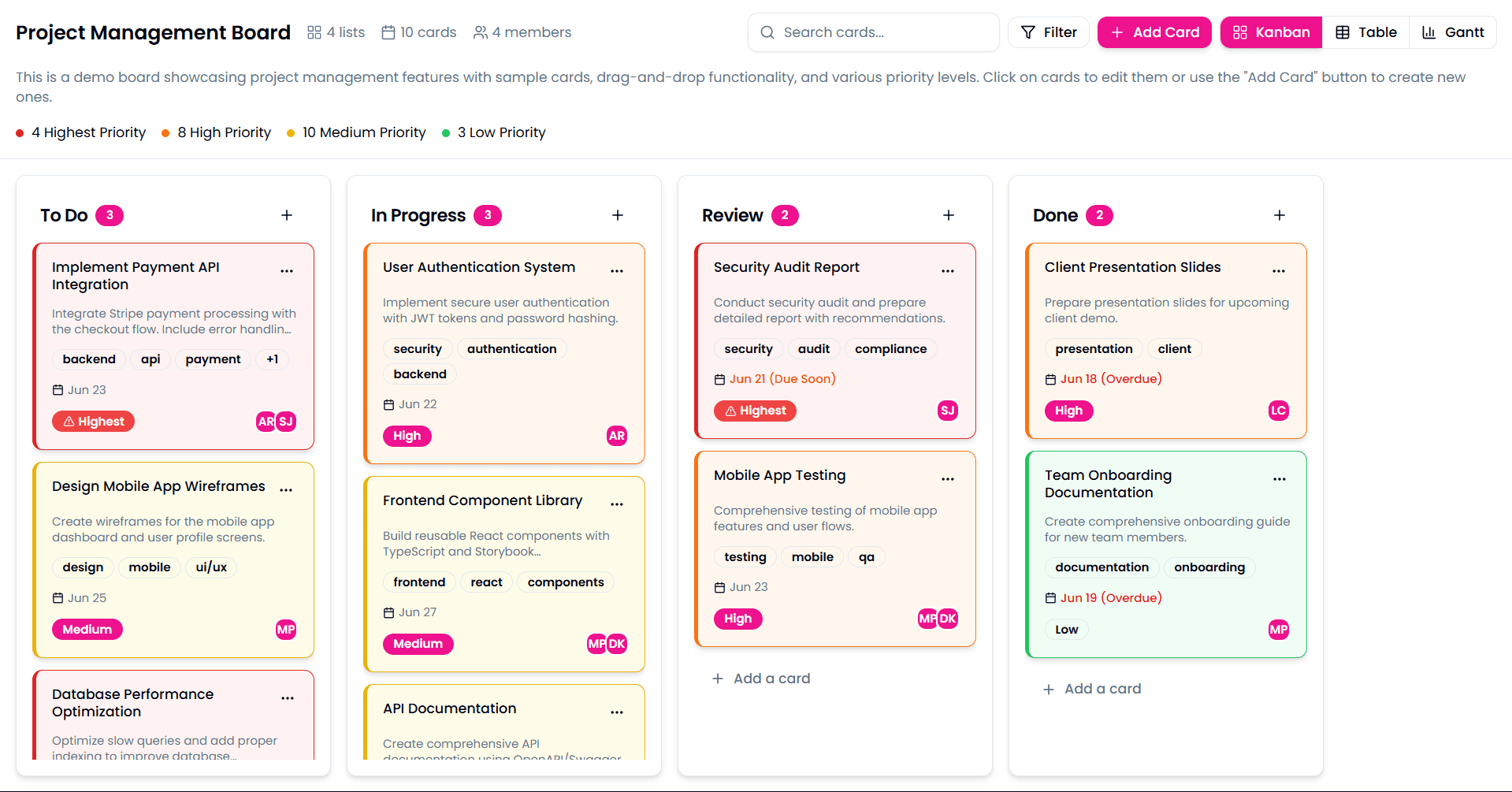Select the payment tag on Payment API card
This screenshot has width=1512, height=792.
pos(213,359)
